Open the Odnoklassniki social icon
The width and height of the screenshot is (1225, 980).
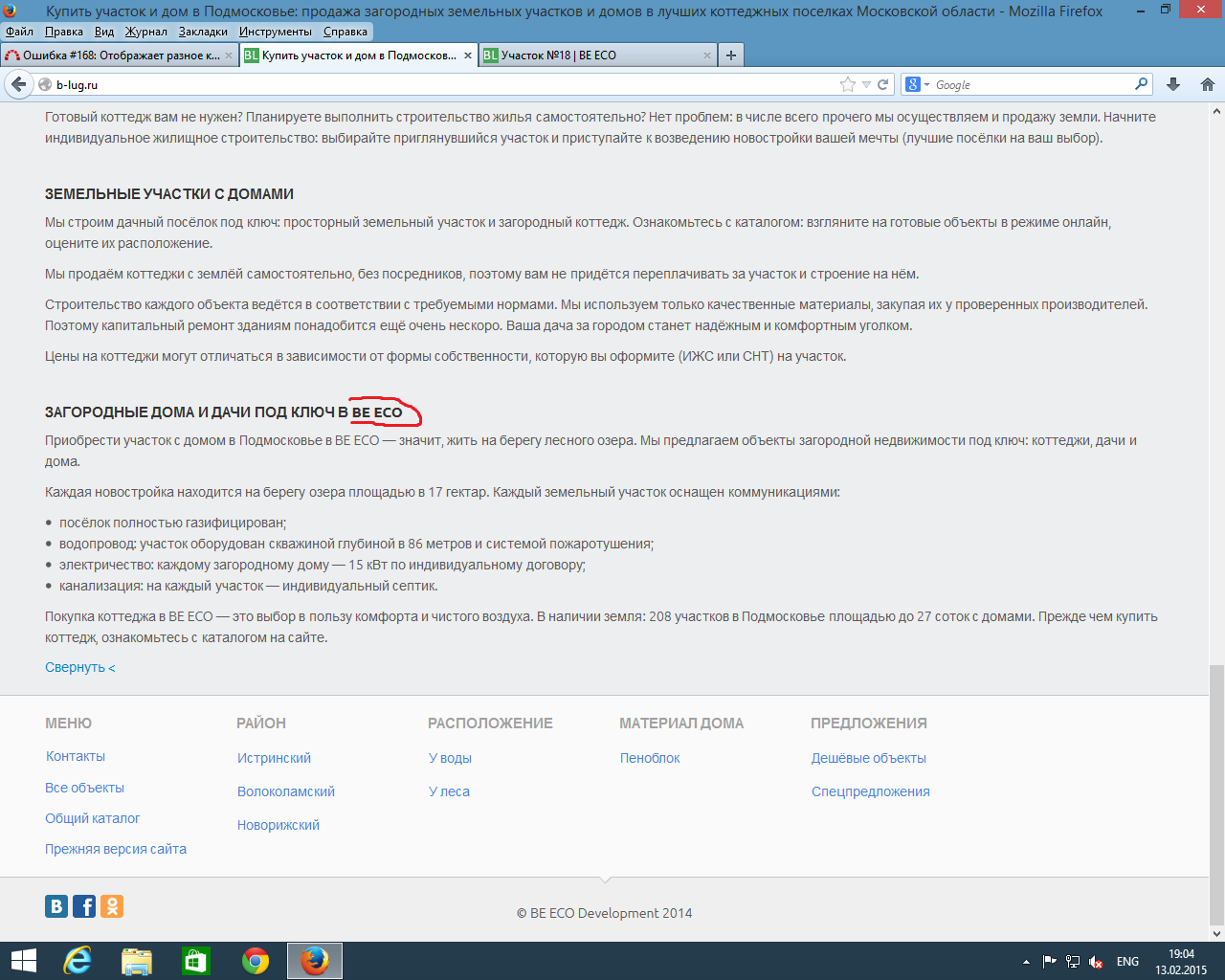[112, 906]
